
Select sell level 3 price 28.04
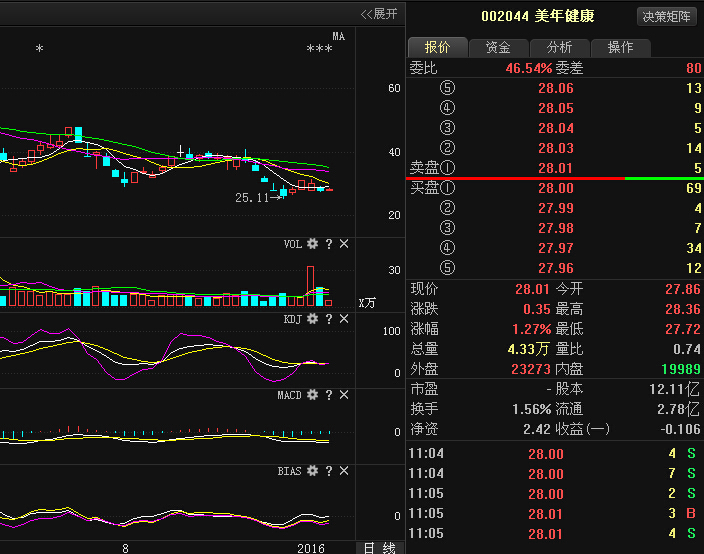[556, 128]
